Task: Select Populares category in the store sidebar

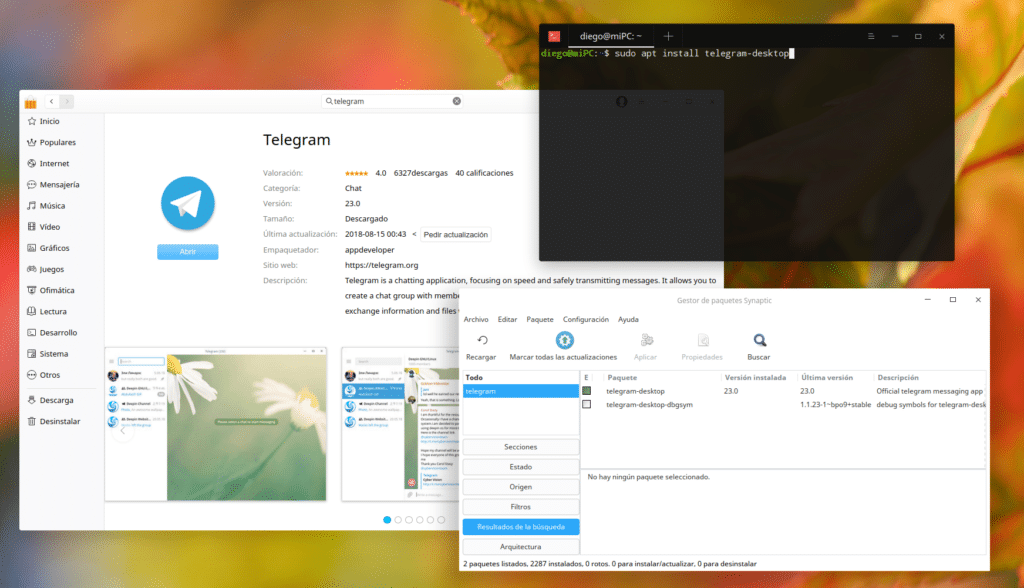Action: [52, 142]
